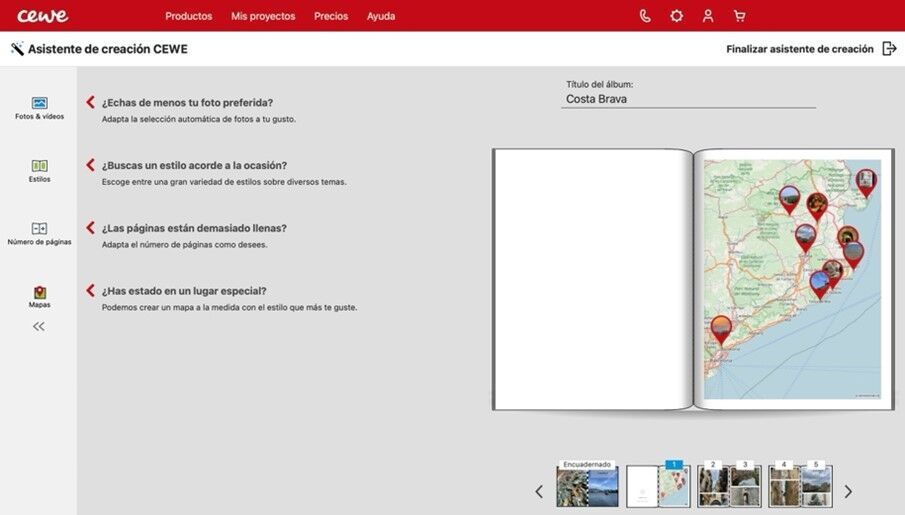Go to next page thumbnails arrow
Screen dimensions: 905x515
point(848,491)
